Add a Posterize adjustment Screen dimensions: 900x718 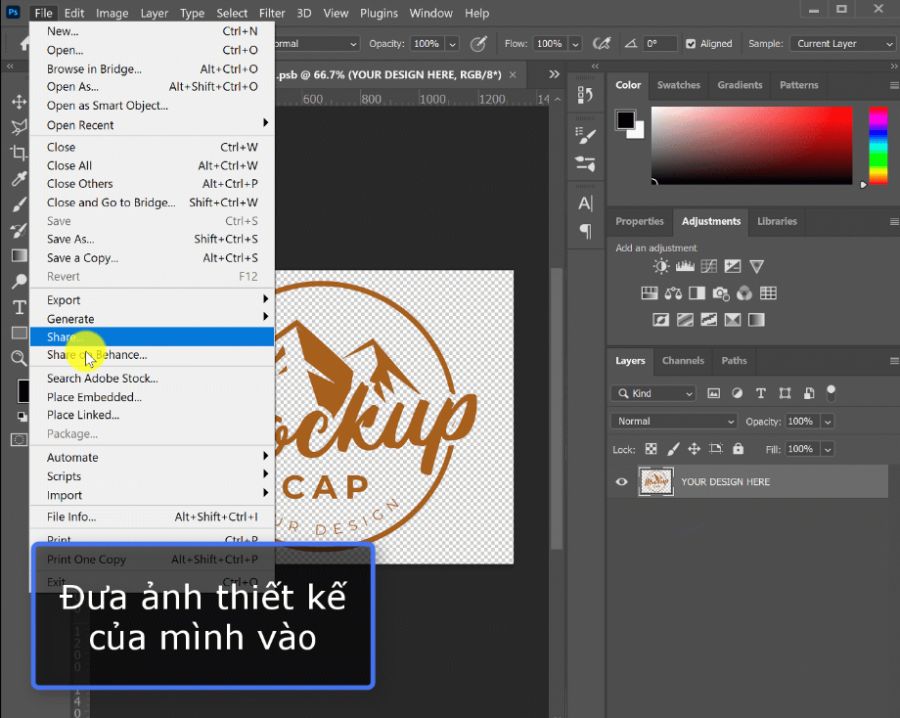685,320
